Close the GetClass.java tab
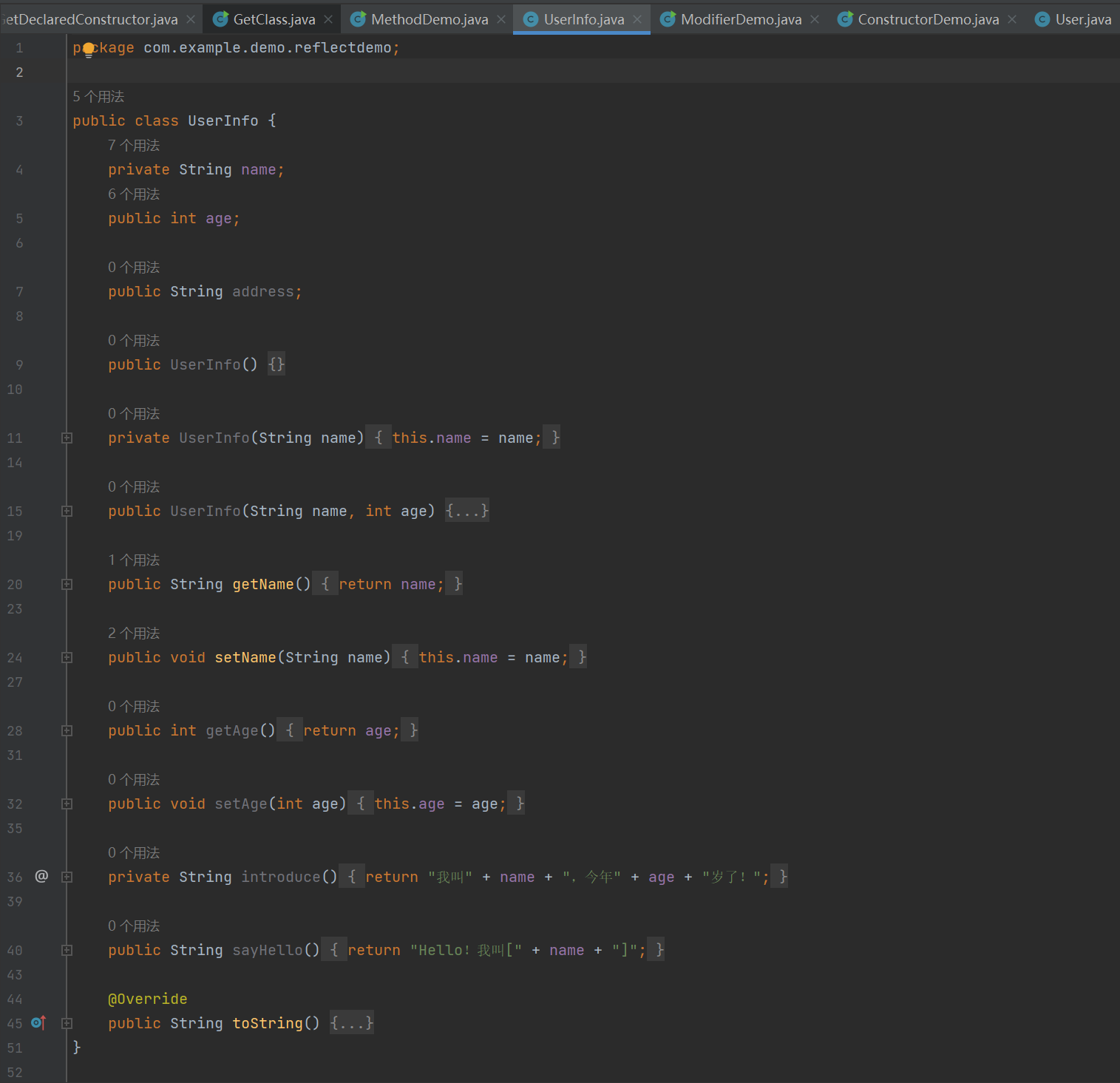 pyautogui.click(x=328, y=19)
